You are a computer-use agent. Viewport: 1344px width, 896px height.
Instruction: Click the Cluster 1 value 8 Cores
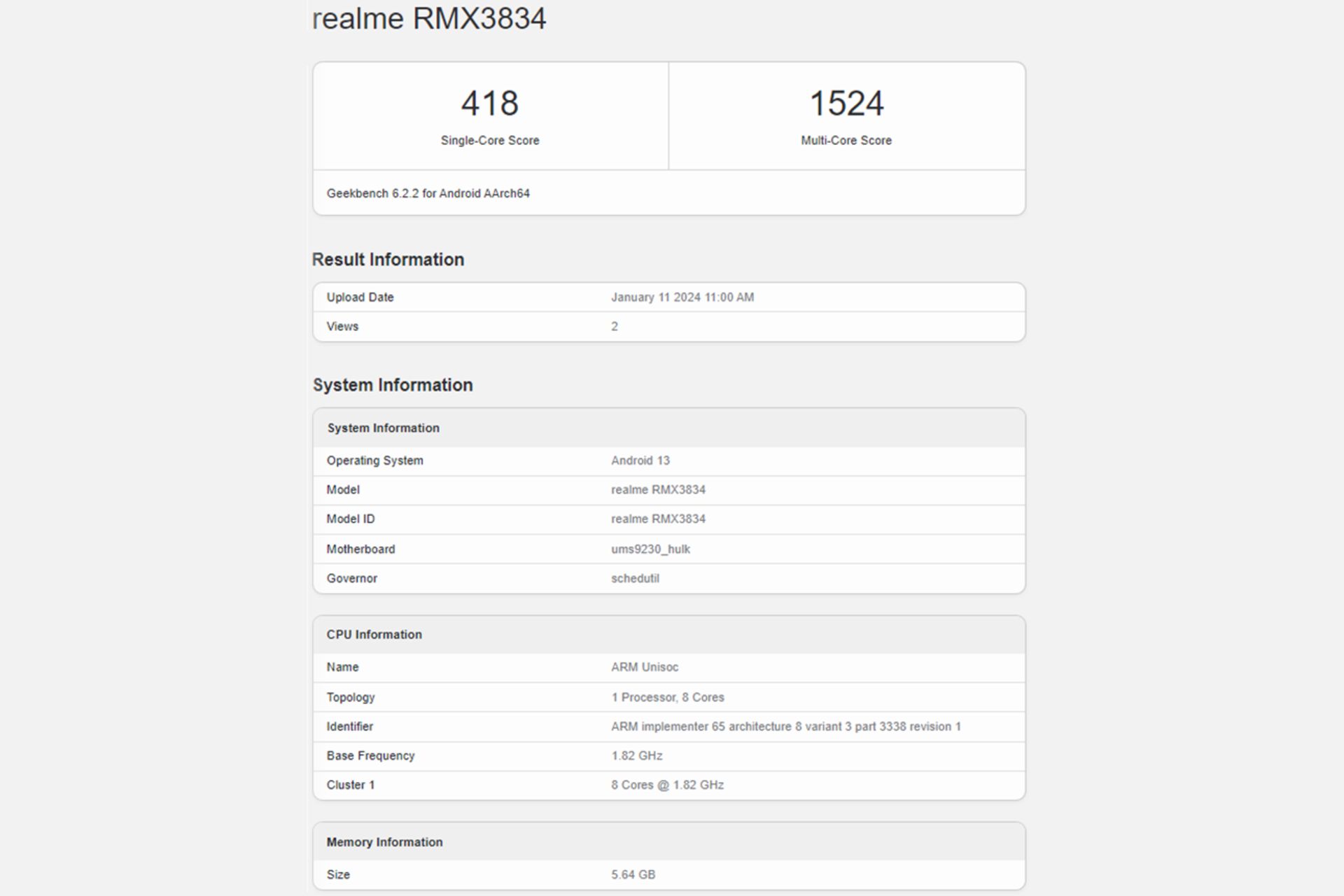point(667,785)
